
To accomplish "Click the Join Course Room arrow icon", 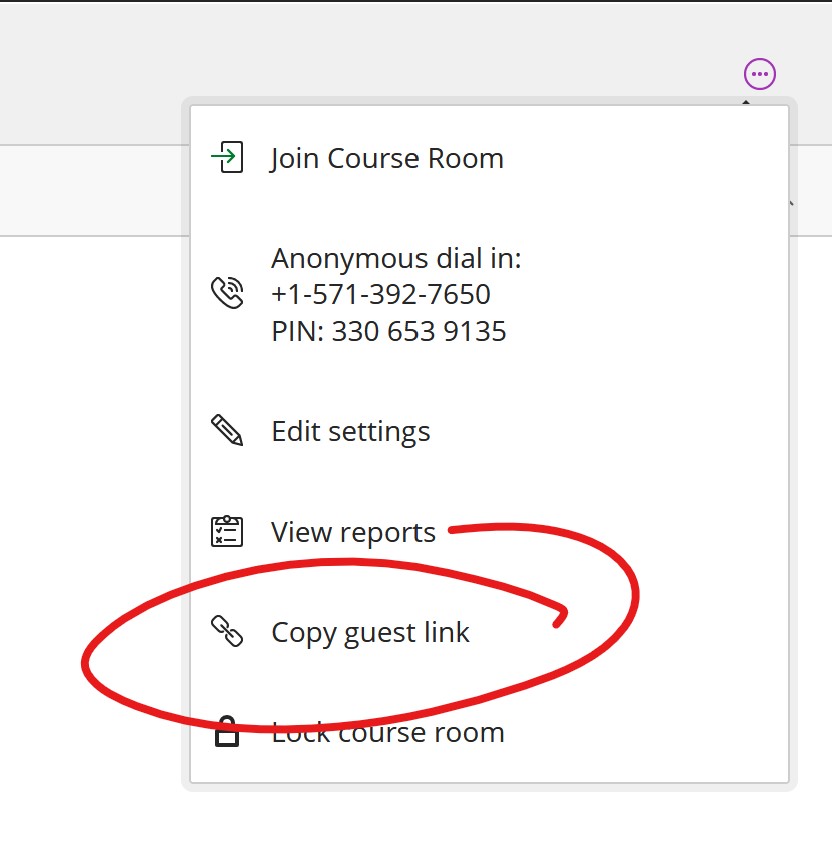I will point(229,157).
